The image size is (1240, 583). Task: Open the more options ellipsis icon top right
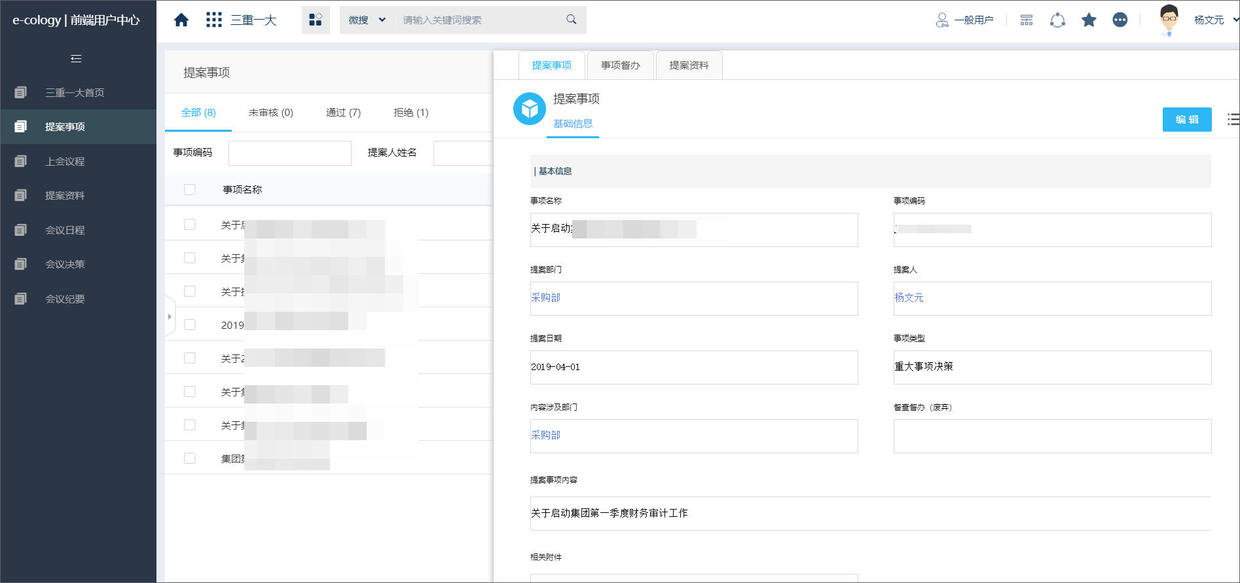click(1120, 19)
